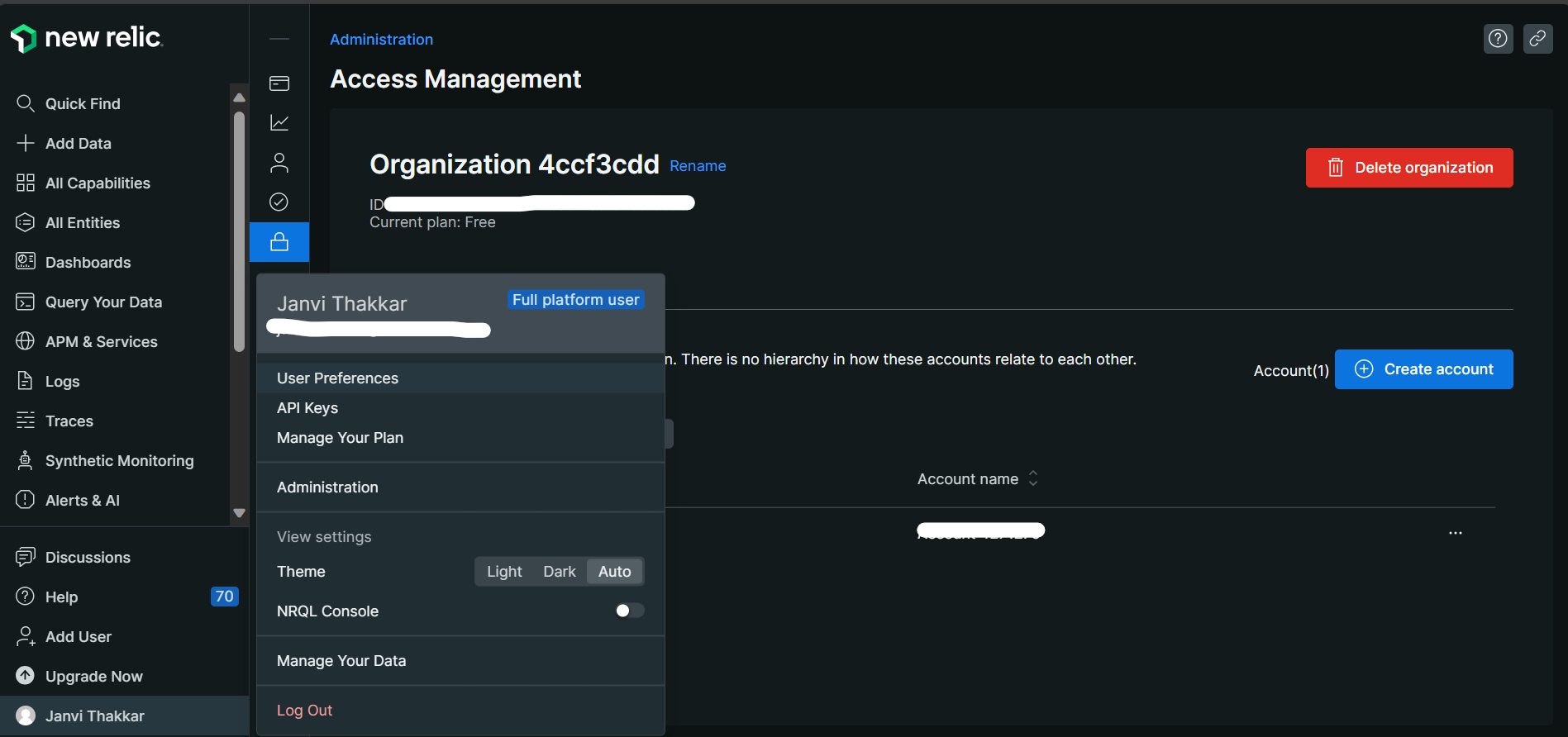Switch theme to Dark
The width and height of the screenshot is (1568, 737).
pos(560,572)
